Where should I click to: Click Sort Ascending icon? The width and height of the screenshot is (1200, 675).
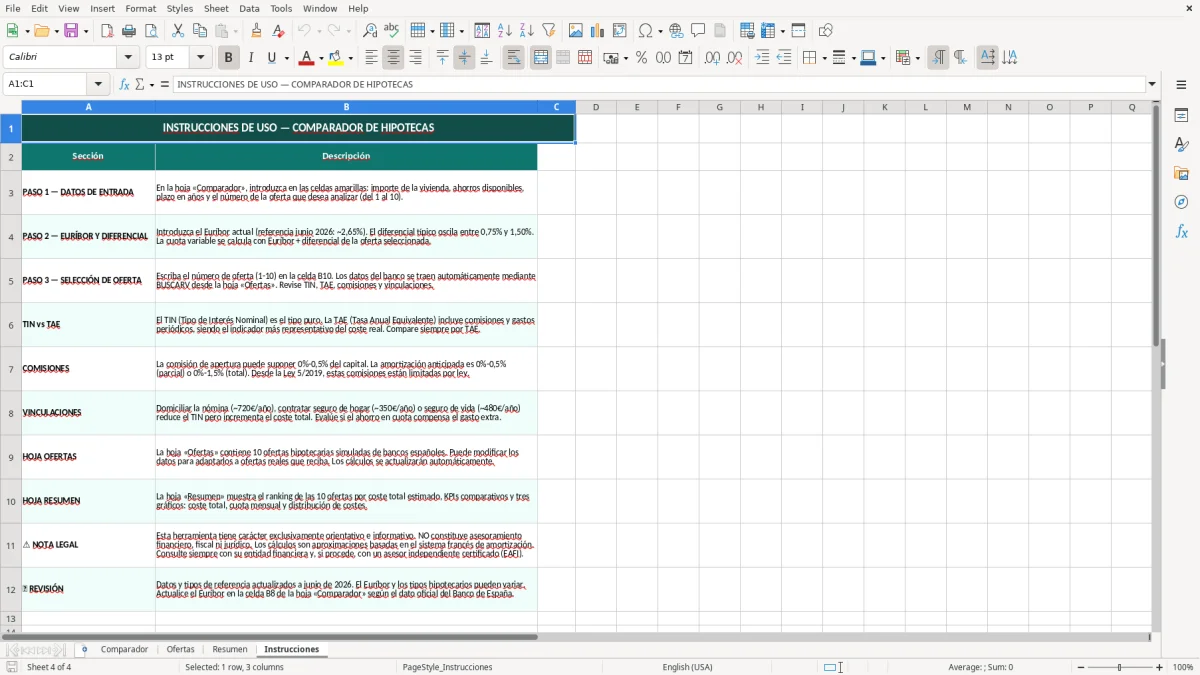504,31
